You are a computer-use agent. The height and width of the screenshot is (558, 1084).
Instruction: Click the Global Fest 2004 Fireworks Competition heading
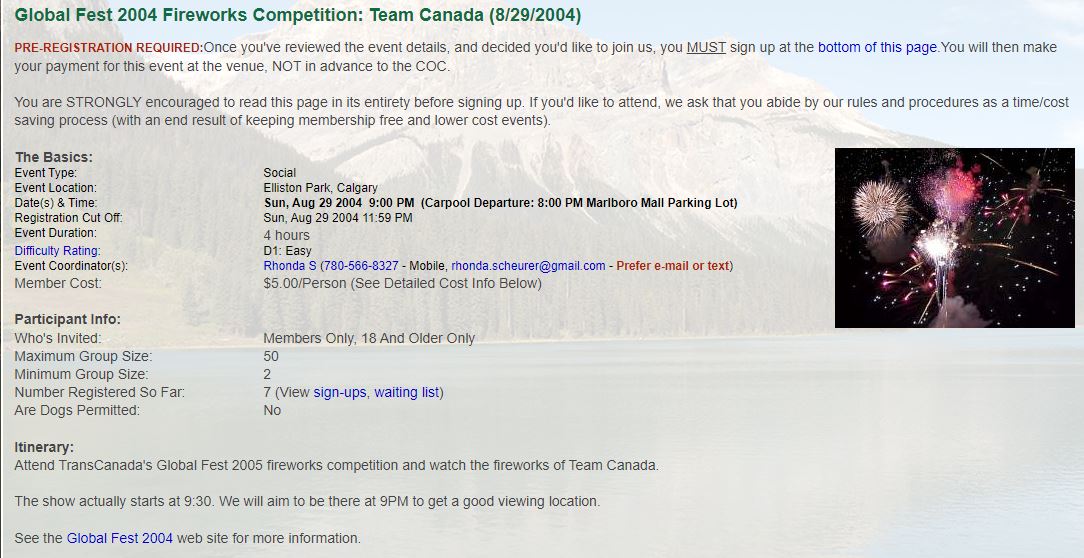click(297, 16)
